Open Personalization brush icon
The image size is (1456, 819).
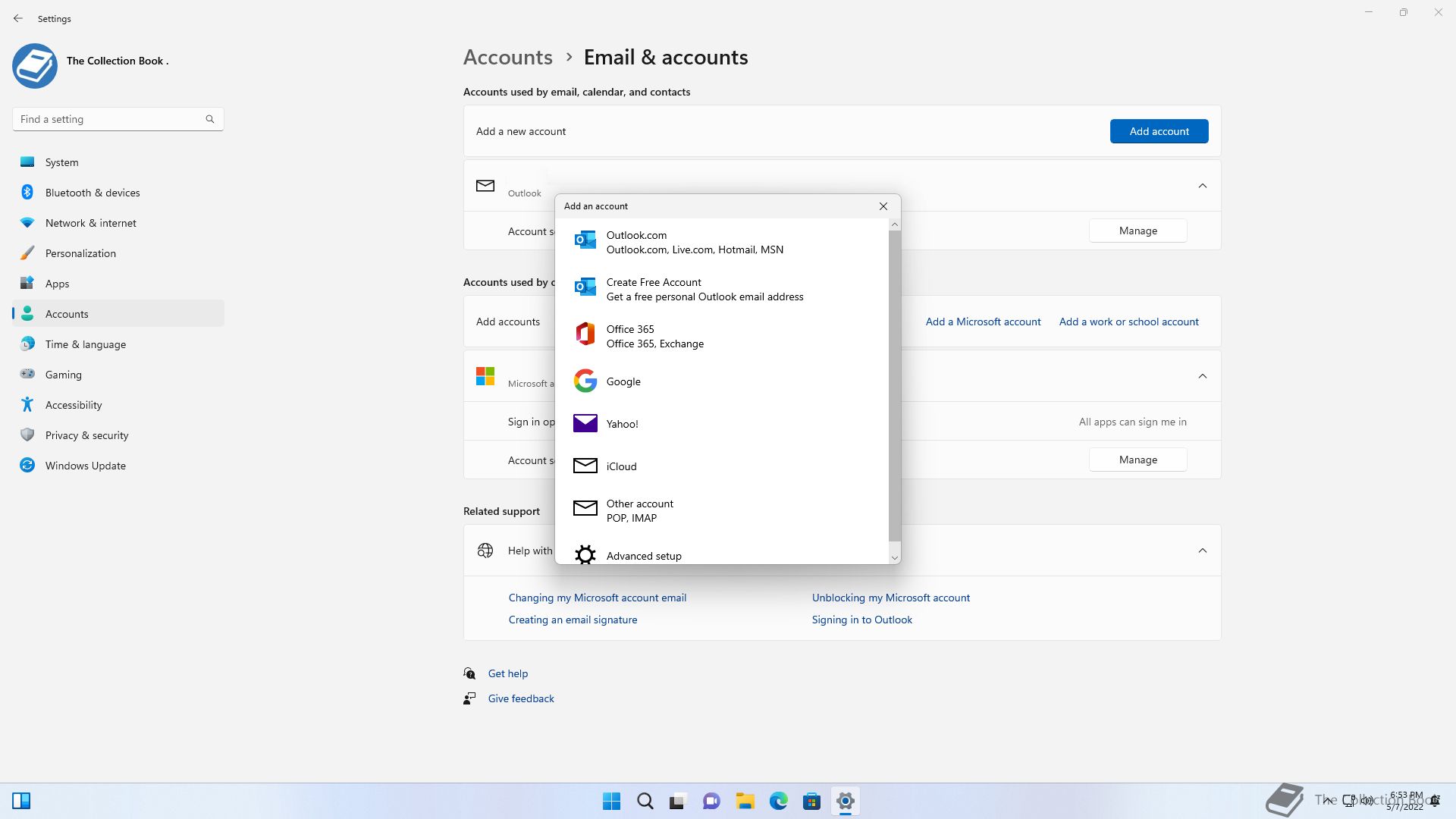tap(27, 253)
